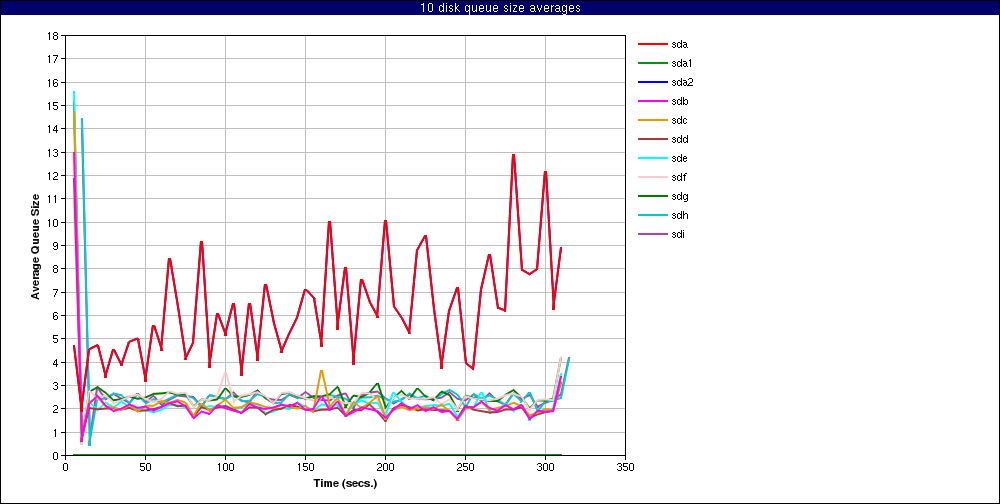Viewport: 1000px width, 504px height.
Task: Click the pink sdf bump near 100 seconds
Action: tap(225, 373)
